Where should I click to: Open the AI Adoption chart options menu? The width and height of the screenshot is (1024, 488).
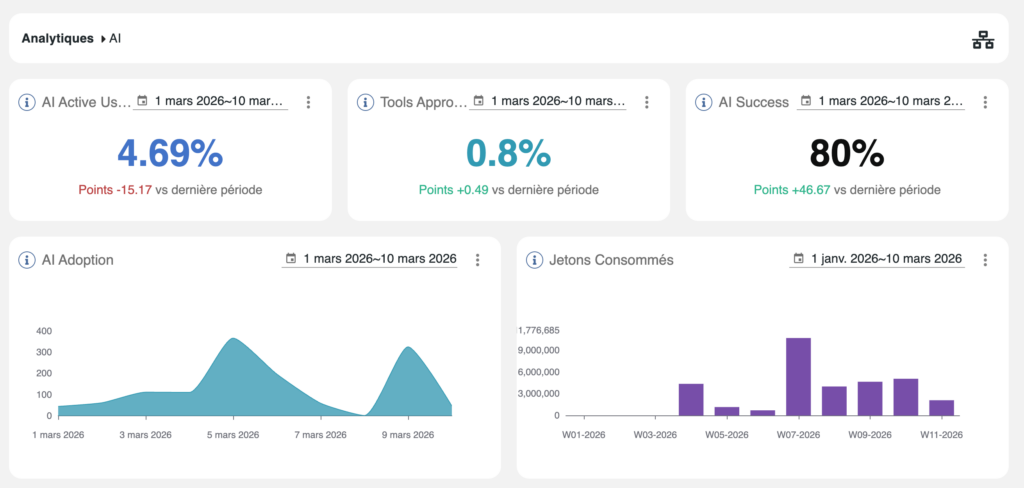[477, 260]
